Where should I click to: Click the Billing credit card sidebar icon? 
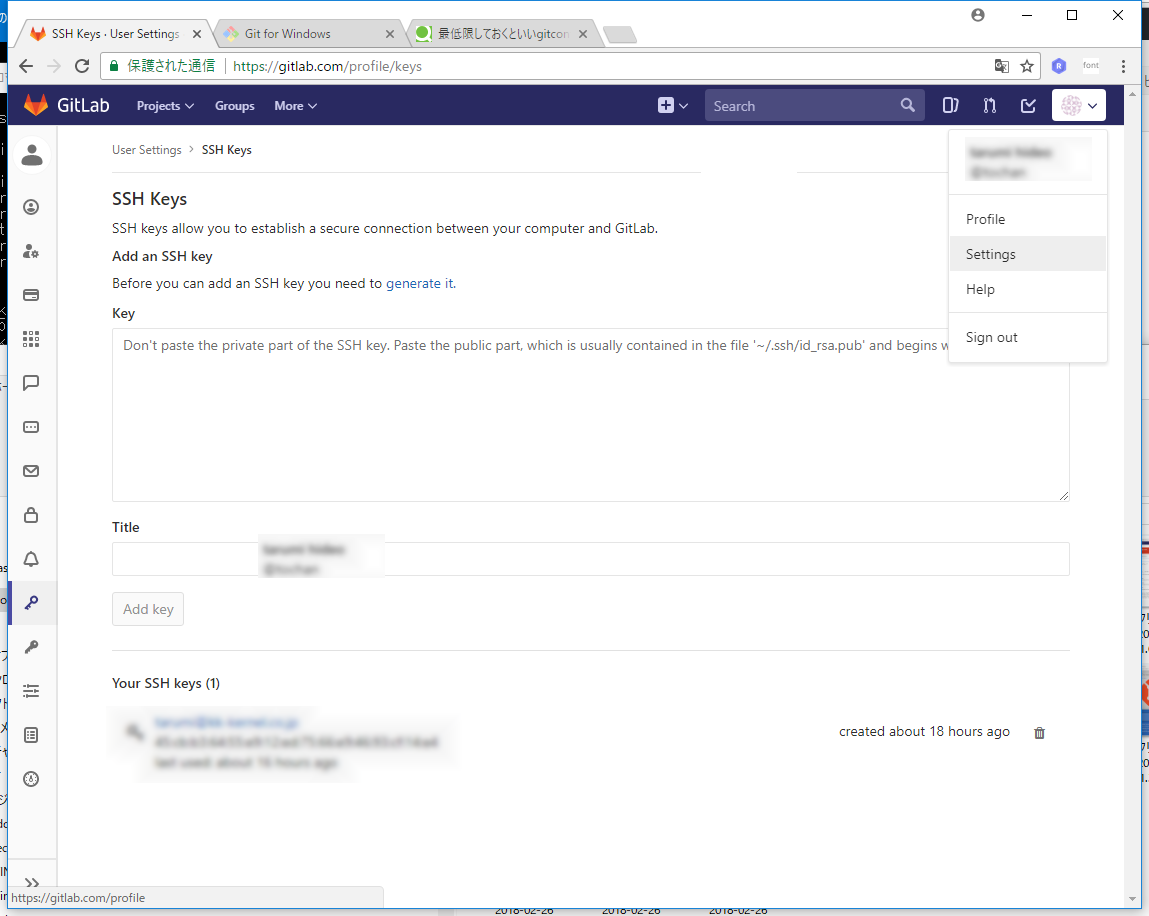[x=31, y=295]
